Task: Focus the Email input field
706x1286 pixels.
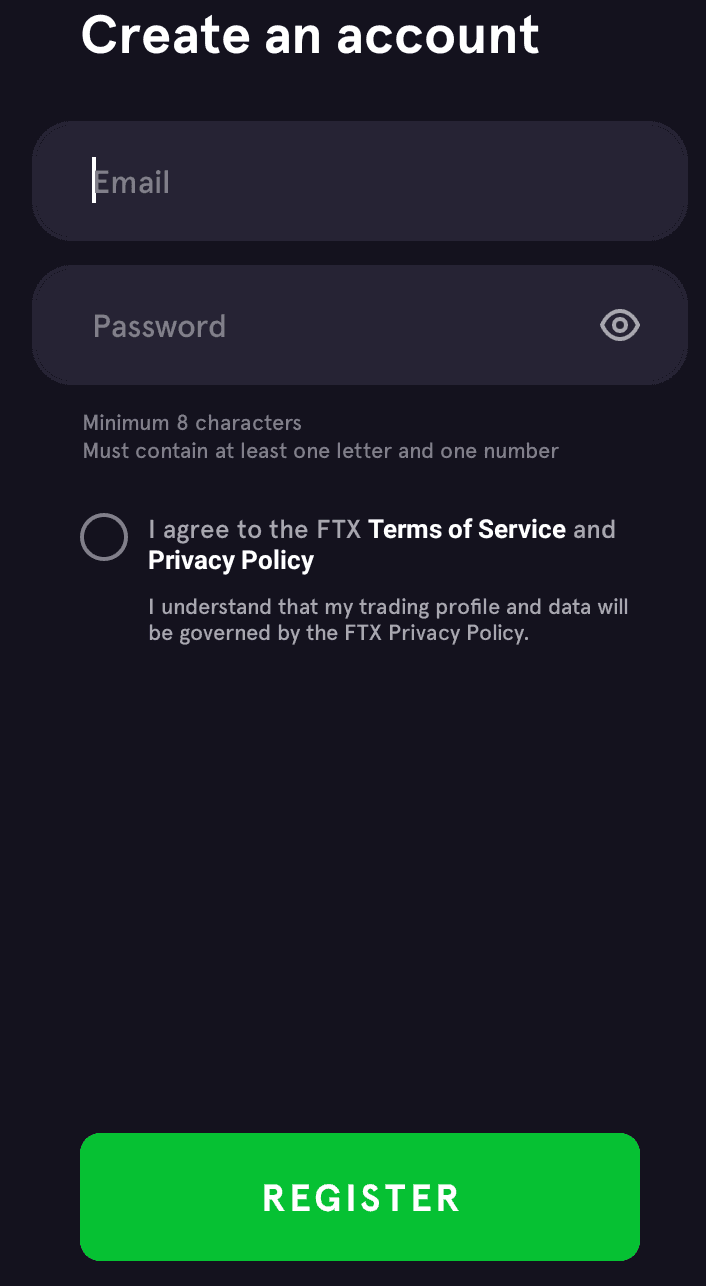Action: pos(360,181)
